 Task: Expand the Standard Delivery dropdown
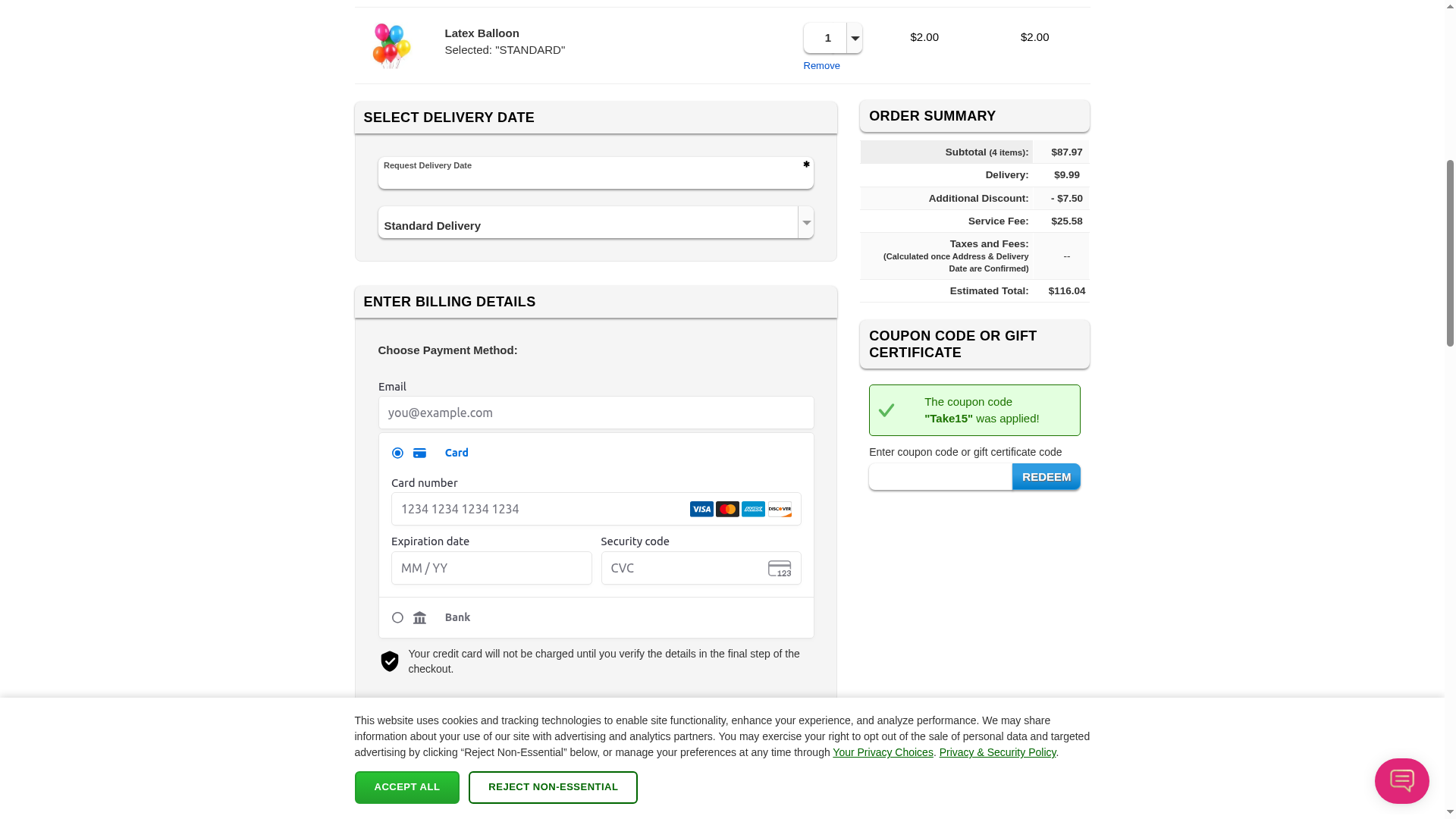(x=805, y=223)
